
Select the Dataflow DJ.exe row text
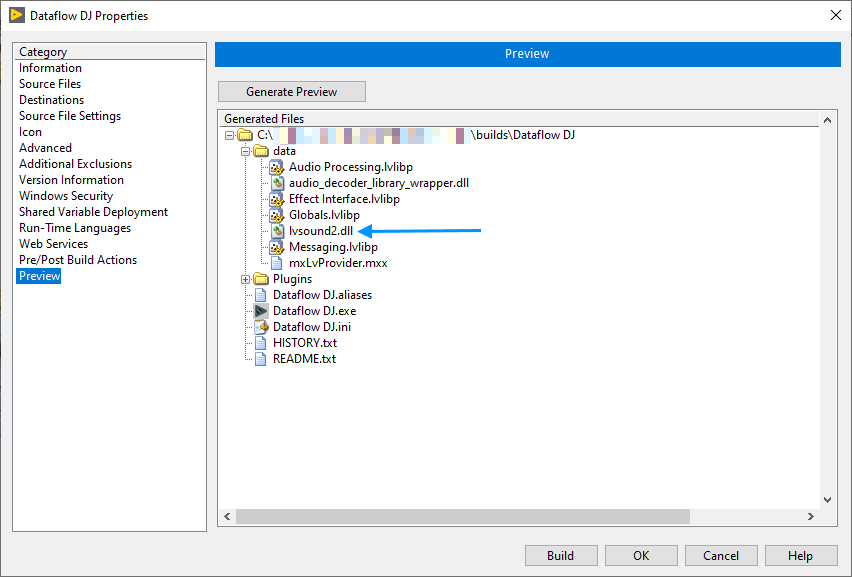(x=315, y=311)
